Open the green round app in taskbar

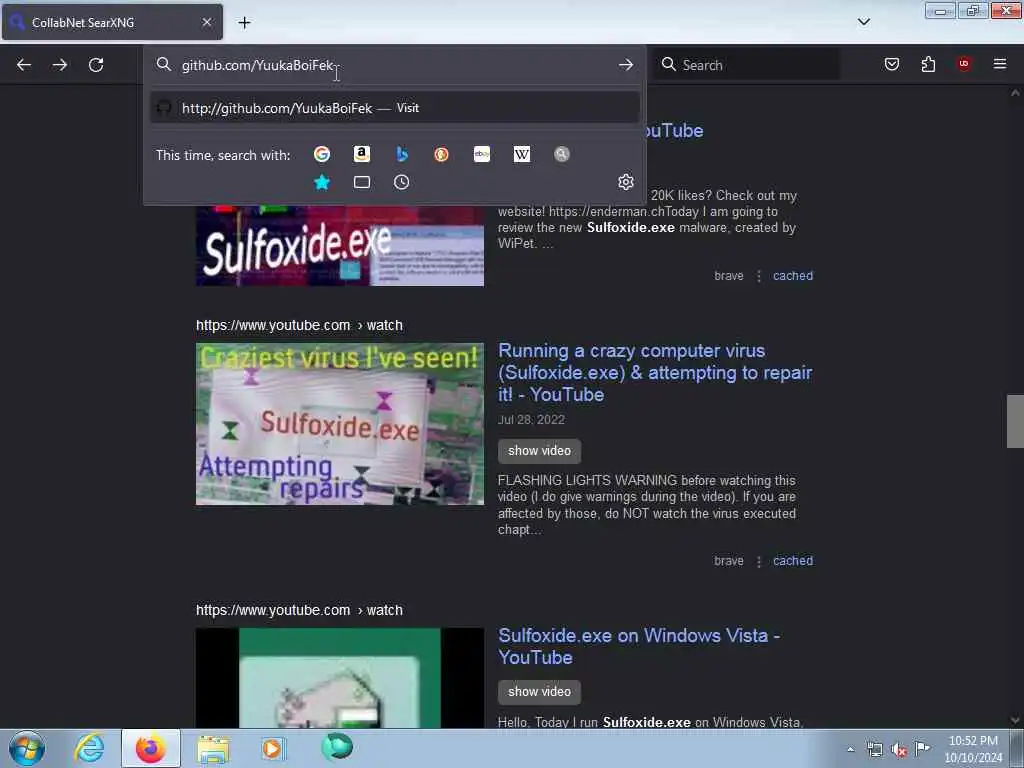click(x=337, y=746)
